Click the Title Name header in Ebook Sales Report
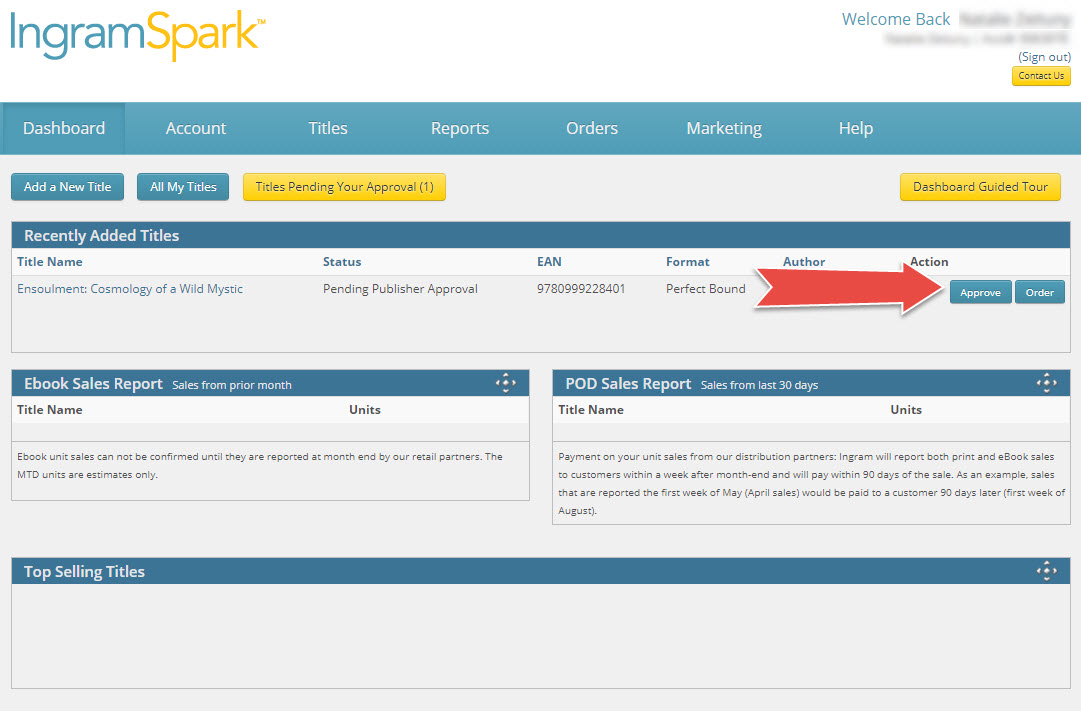Screen dimensions: 1081x711 (50, 410)
